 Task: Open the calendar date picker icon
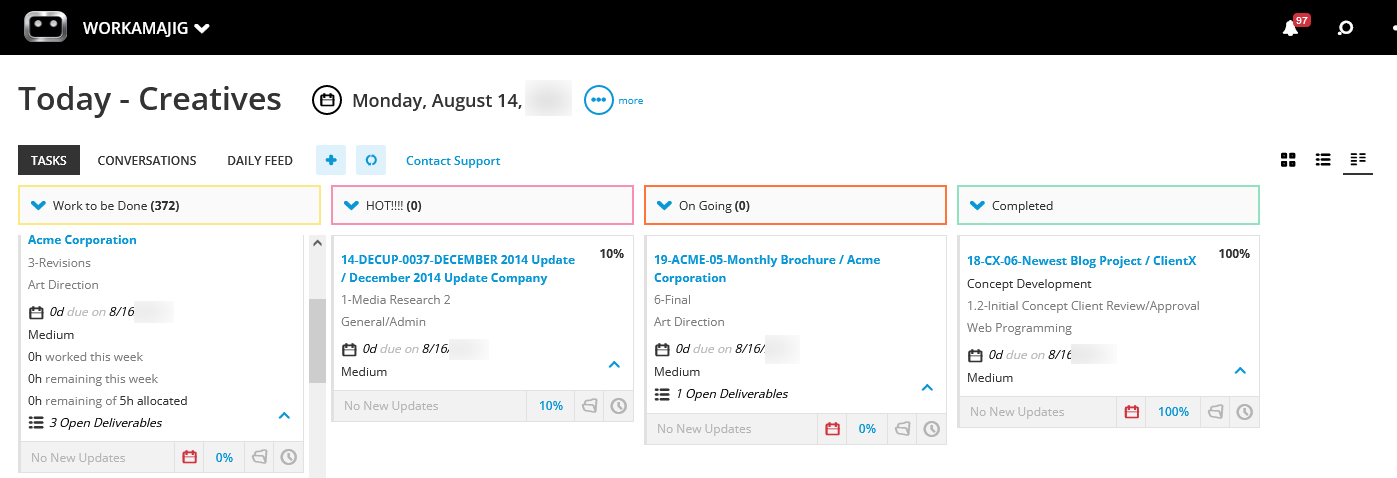327,100
